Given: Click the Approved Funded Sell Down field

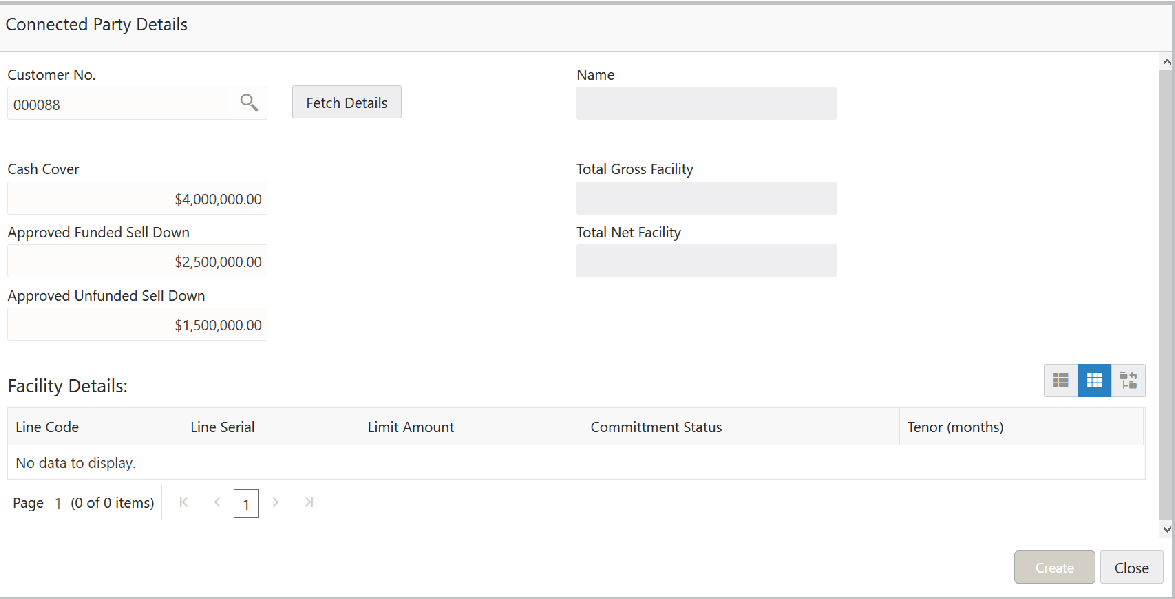Looking at the screenshot, I should (x=137, y=262).
